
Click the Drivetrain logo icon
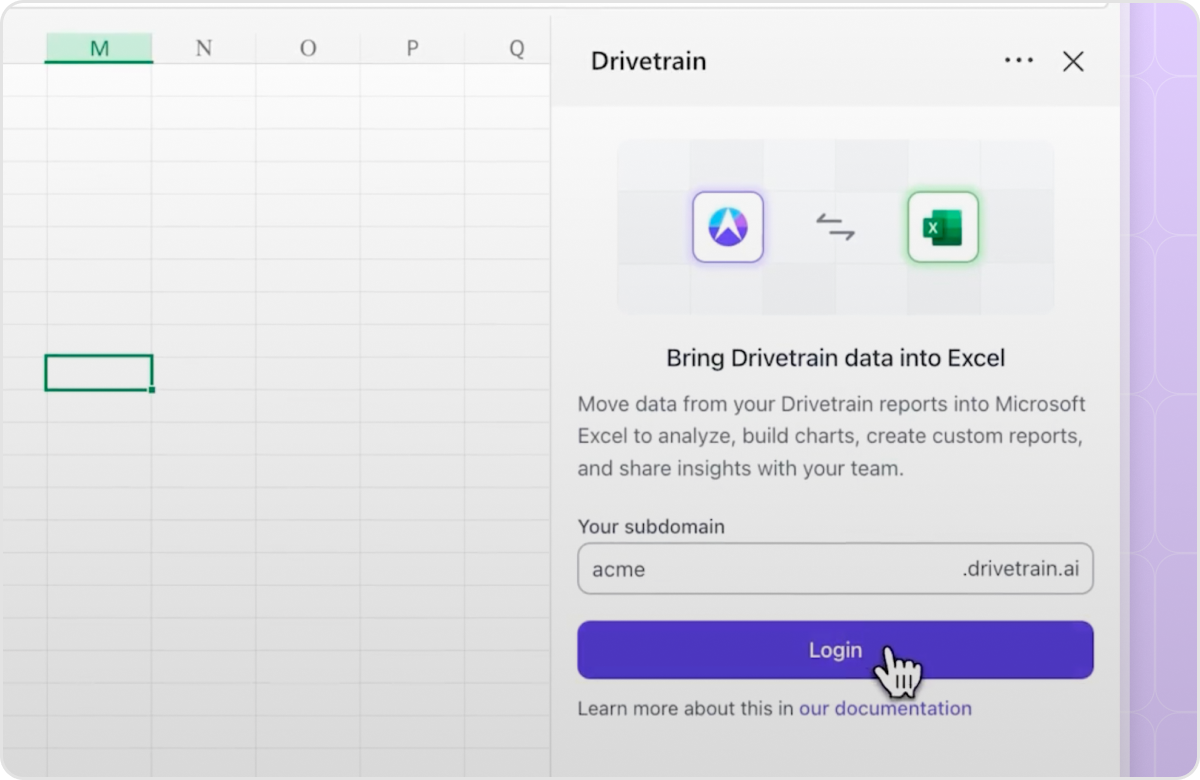[x=728, y=227]
